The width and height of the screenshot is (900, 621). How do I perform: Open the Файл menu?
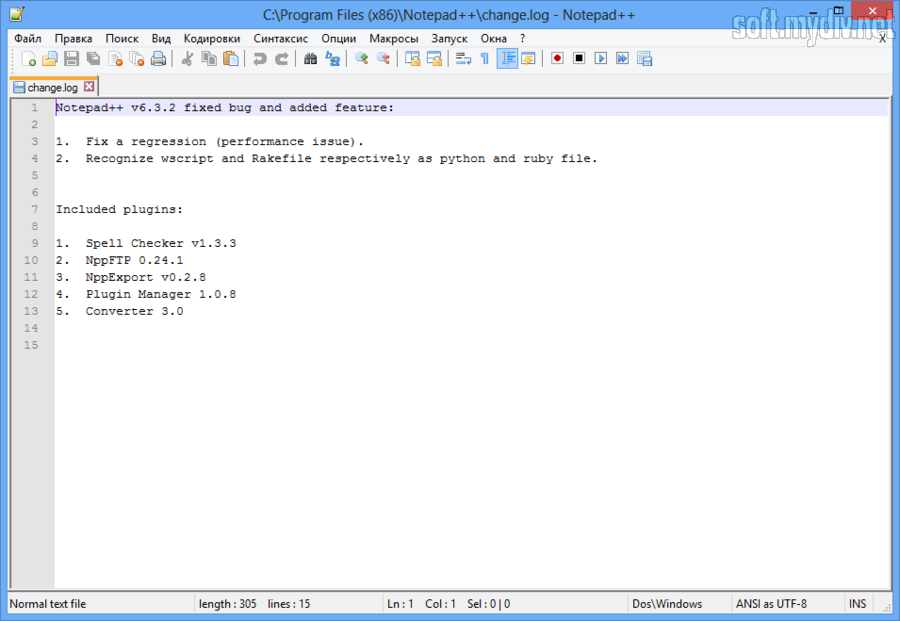click(x=28, y=38)
